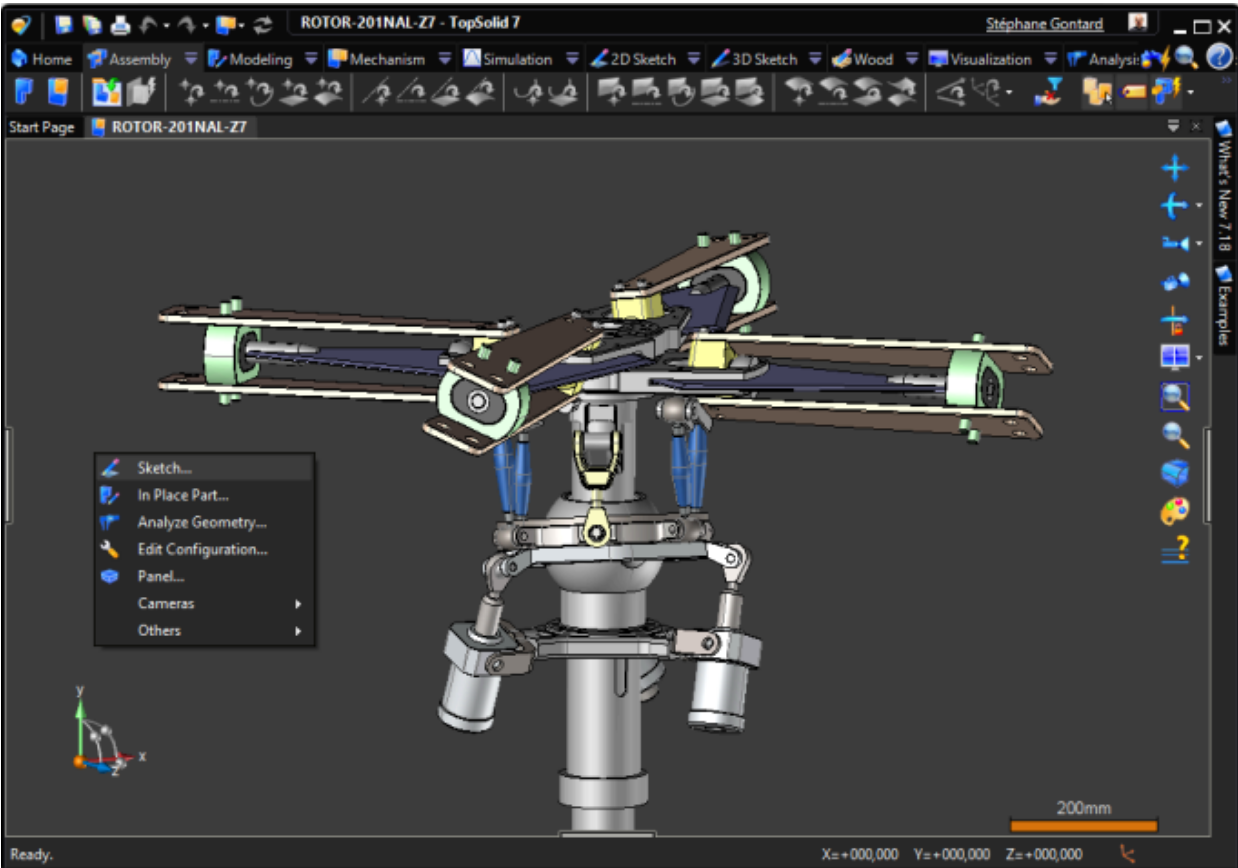1238x868 pixels.
Task: Choose Panel... from the context menu
Action: (204, 576)
